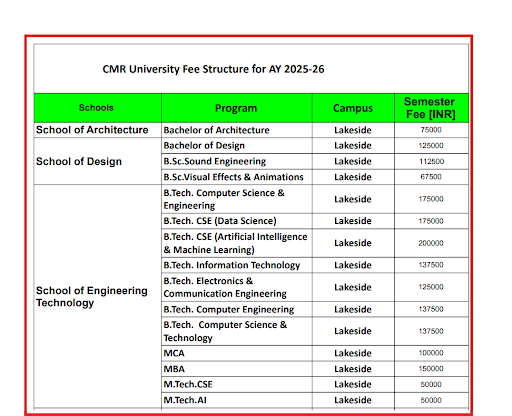Click fee "200000" for CSE Artificial Intelligence
The width and height of the screenshot is (512, 416).
click(431, 243)
